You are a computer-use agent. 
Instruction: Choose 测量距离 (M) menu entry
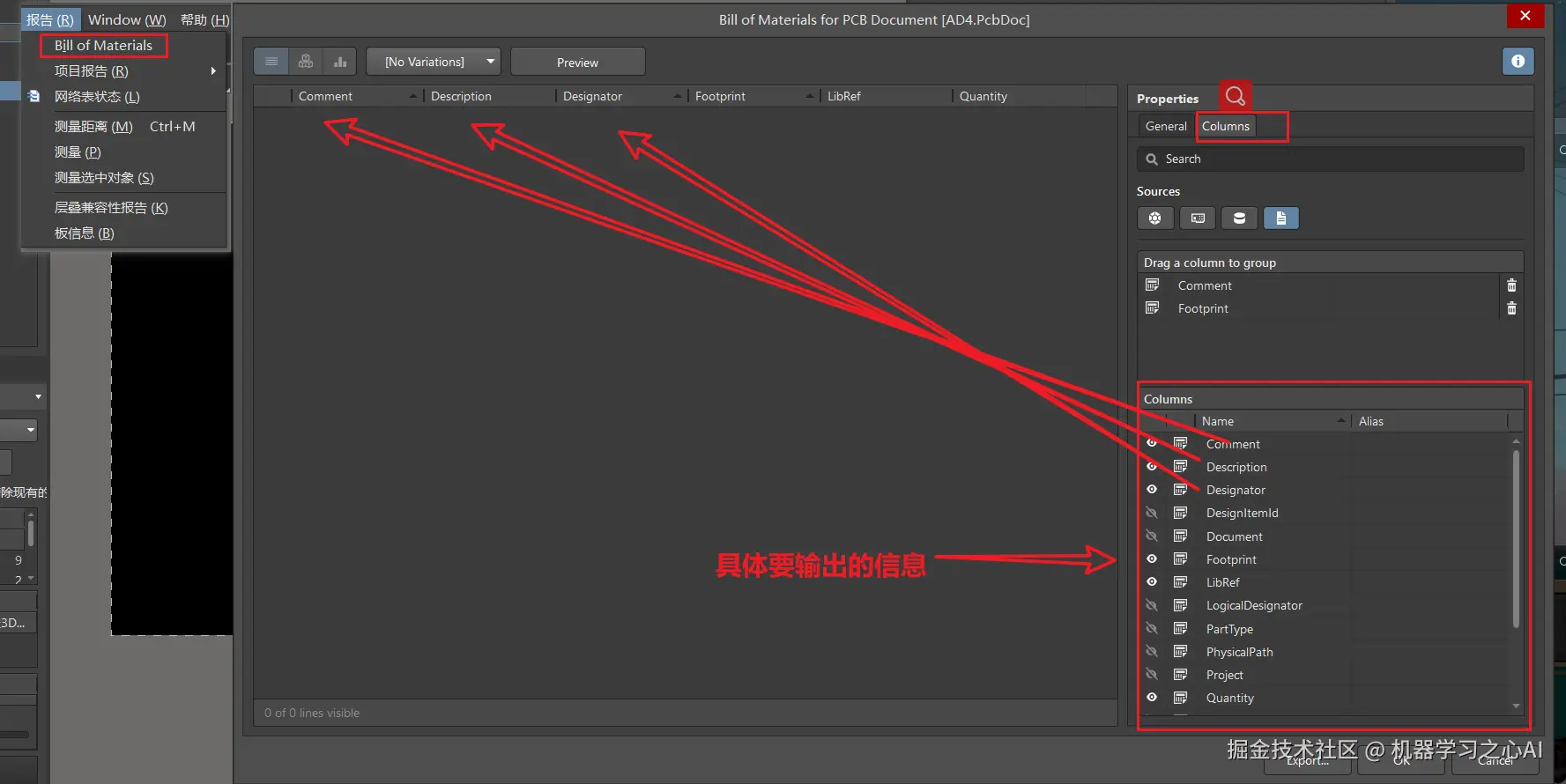pos(123,126)
